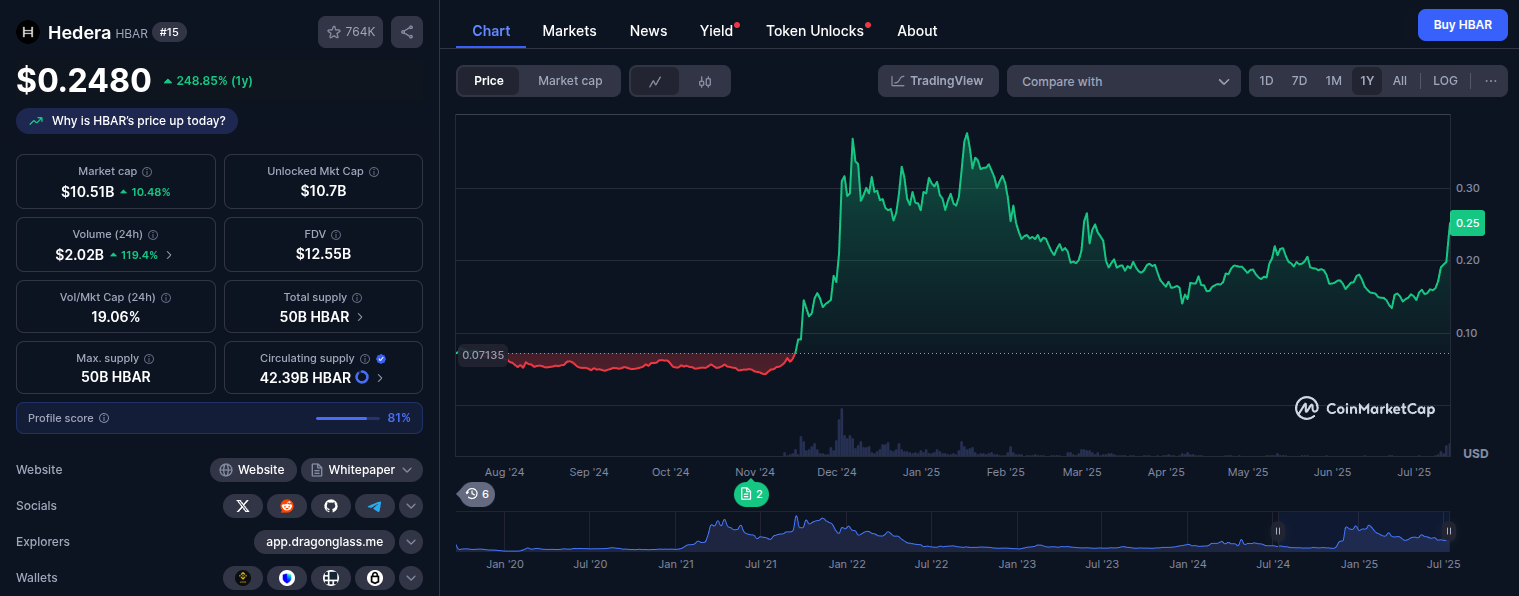1519x596 pixels.
Task: Click the share icon button
Action: point(407,32)
